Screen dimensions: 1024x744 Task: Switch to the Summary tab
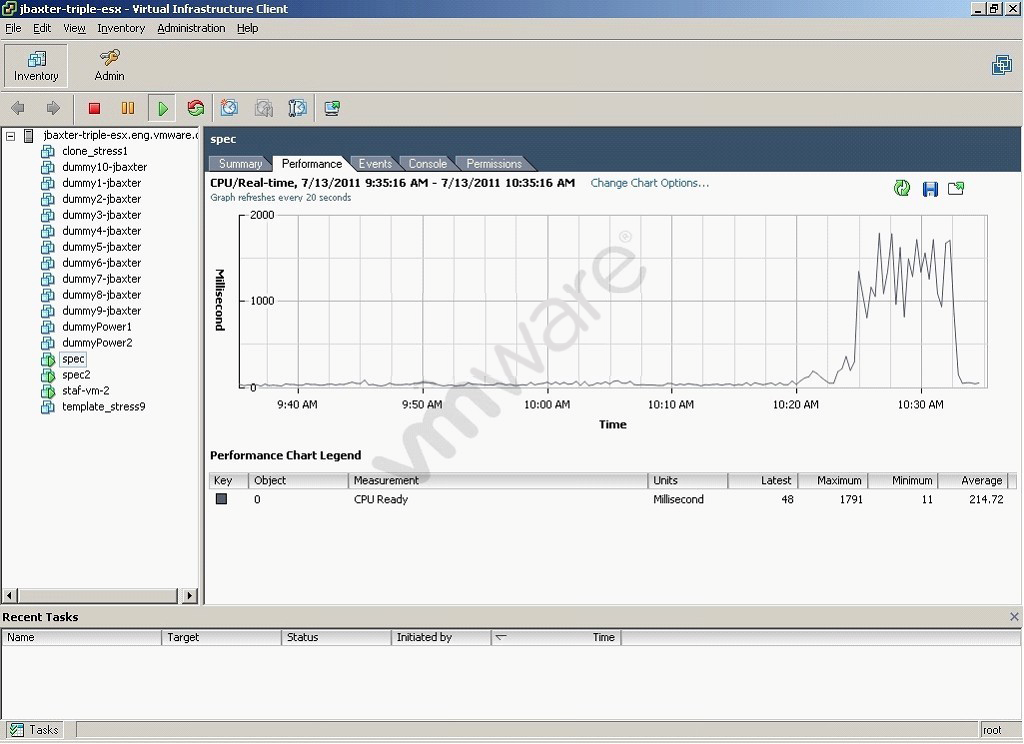240,164
